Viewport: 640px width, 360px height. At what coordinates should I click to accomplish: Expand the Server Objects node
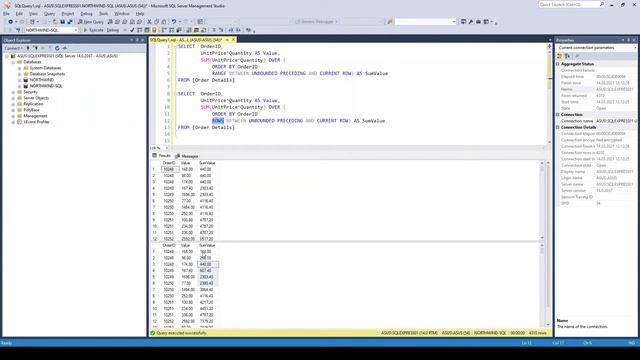pyautogui.click(x=13, y=98)
